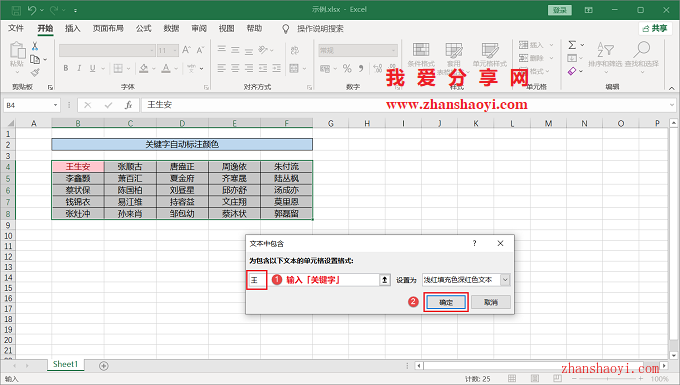Open the 文件 menu tab
The width and height of the screenshot is (680, 385).
click(x=16, y=28)
